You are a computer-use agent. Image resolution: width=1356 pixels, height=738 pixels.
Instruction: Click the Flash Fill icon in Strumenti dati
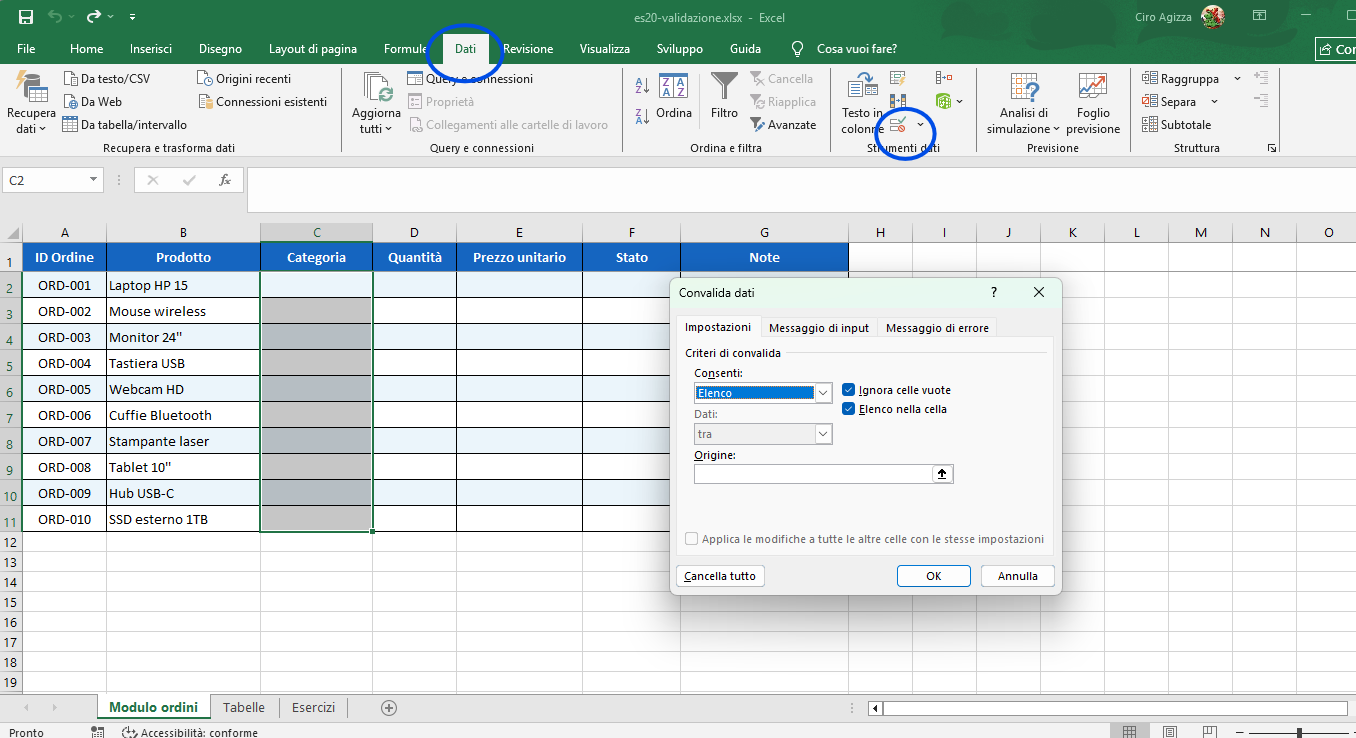tap(898, 78)
